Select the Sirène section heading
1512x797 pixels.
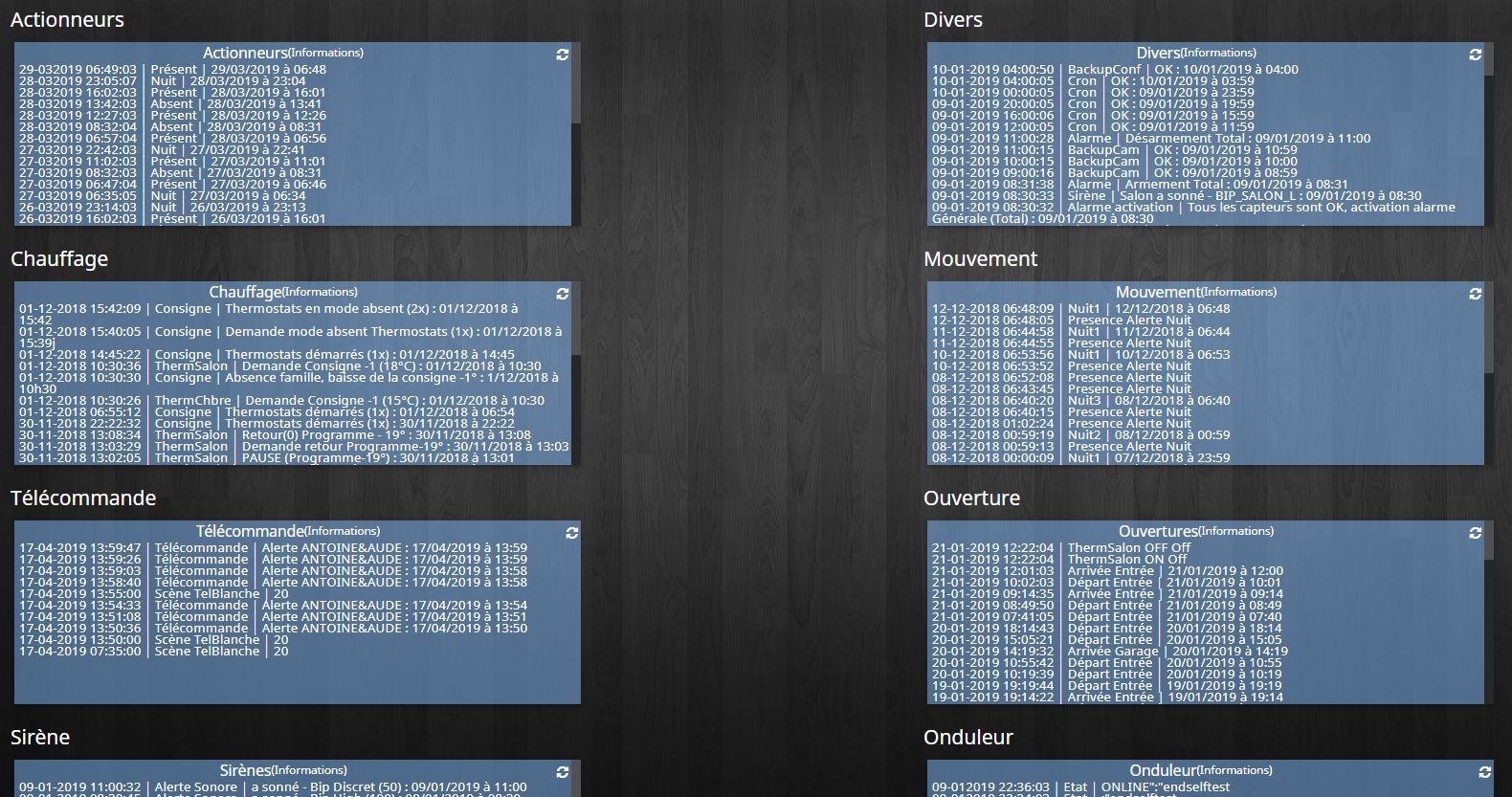coord(40,738)
